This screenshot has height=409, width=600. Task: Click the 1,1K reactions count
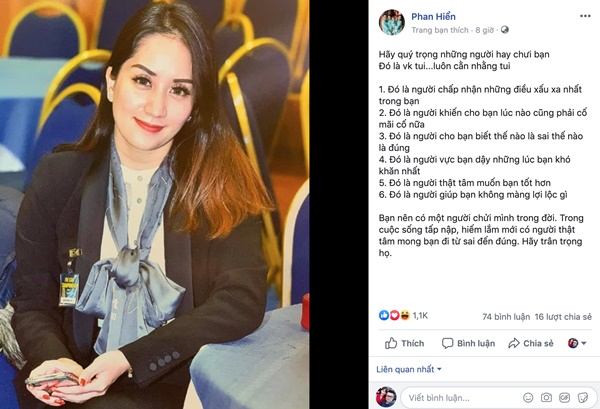pos(420,316)
